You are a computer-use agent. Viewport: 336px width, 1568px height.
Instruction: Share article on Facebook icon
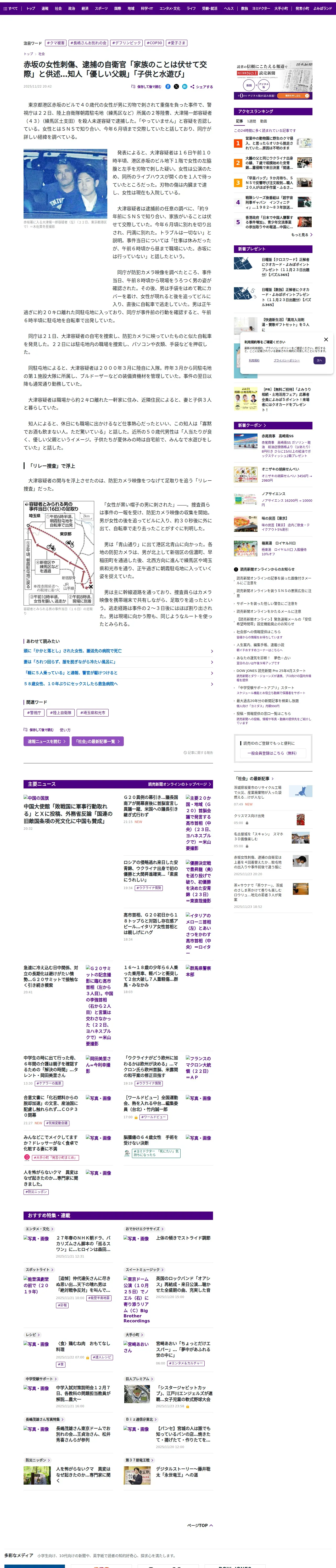point(168,87)
